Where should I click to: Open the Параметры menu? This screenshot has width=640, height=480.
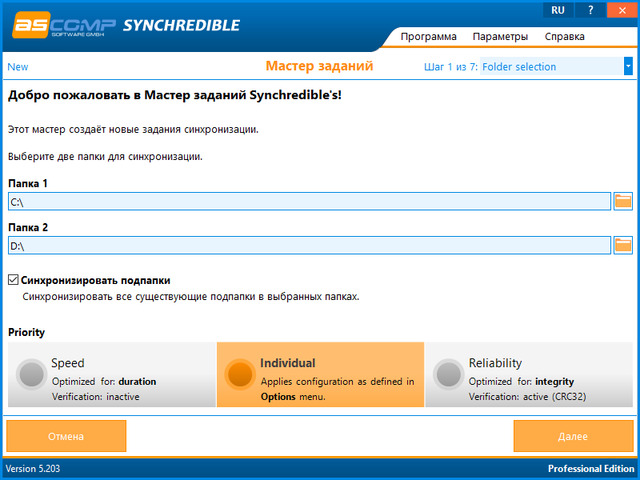click(x=500, y=37)
